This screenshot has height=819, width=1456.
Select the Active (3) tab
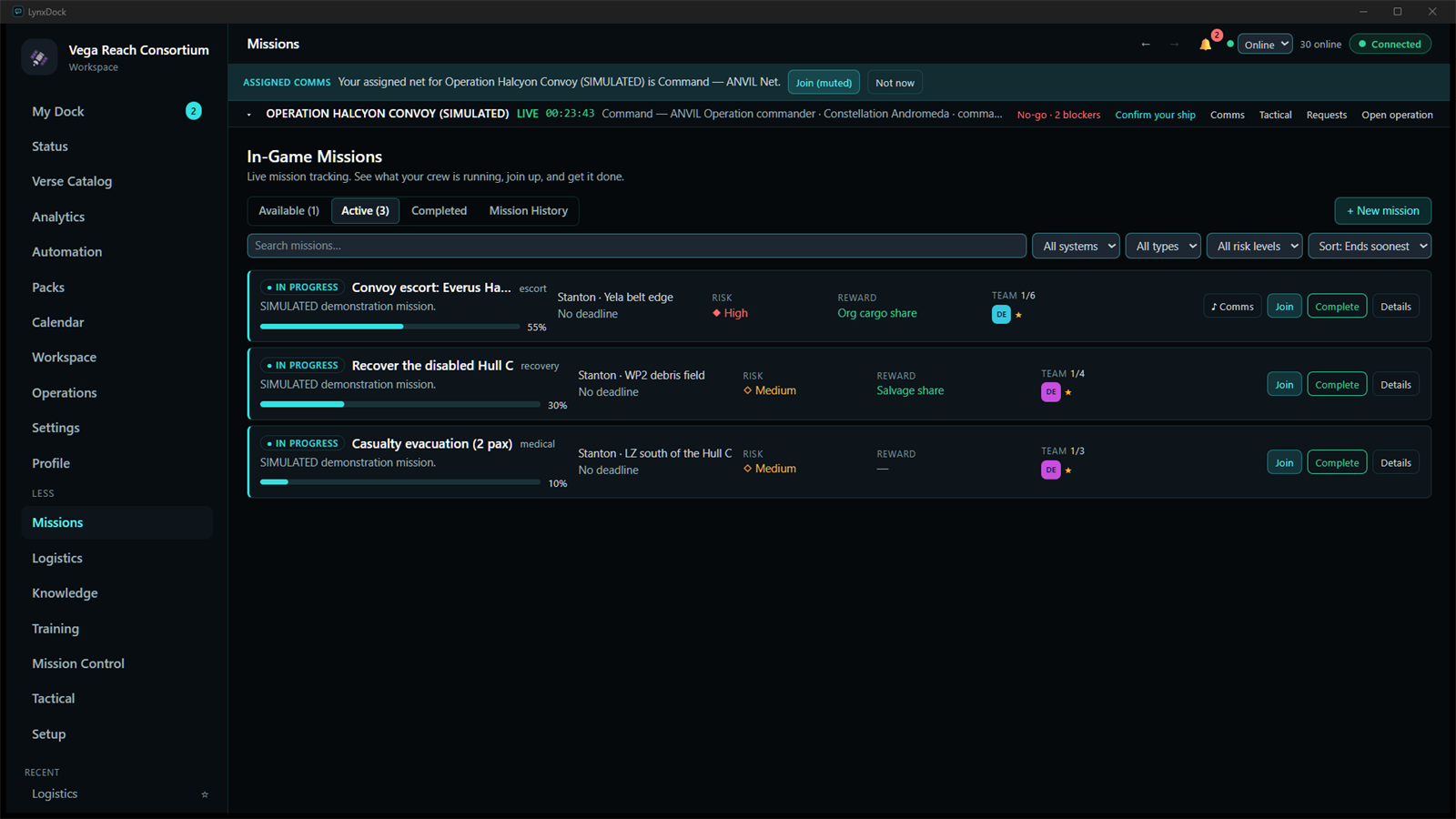(x=365, y=211)
